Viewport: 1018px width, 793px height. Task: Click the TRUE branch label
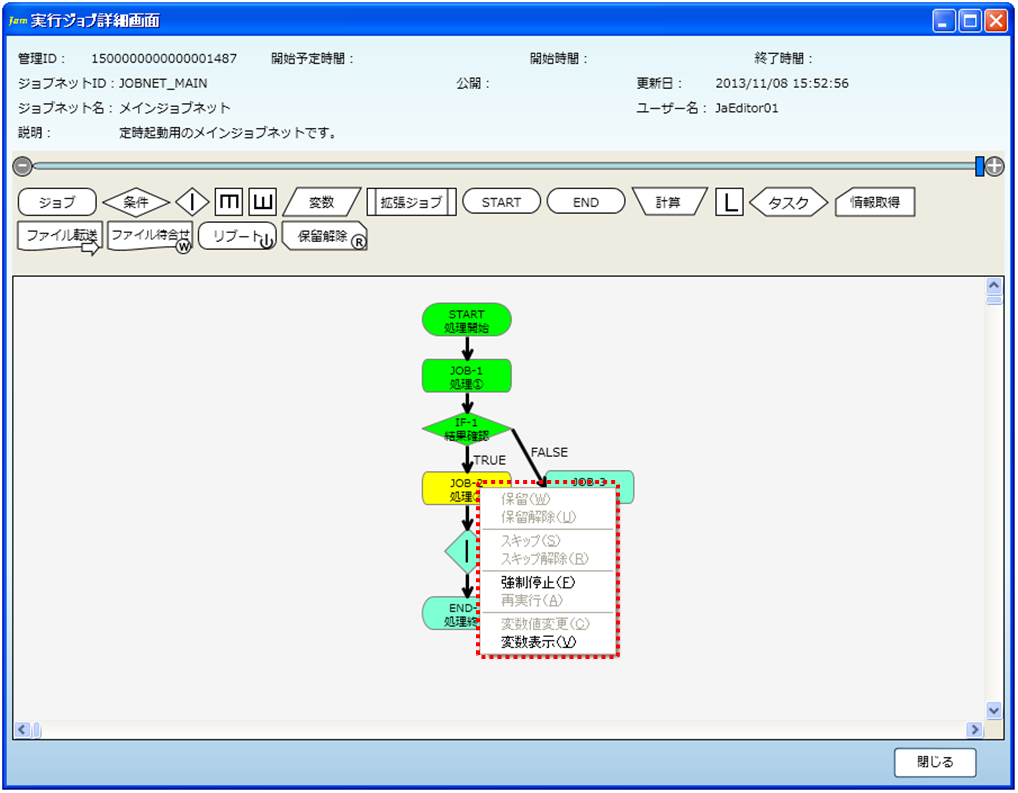coord(490,460)
